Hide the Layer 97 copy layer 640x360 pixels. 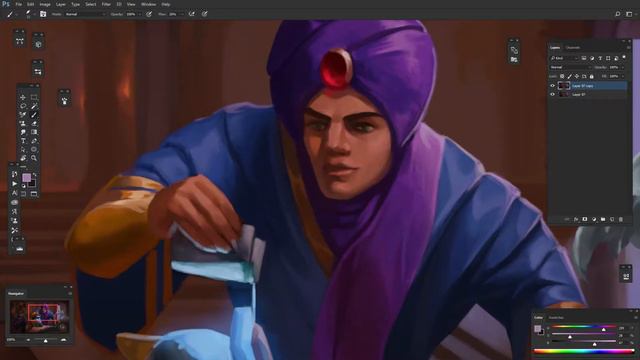[x=553, y=86]
